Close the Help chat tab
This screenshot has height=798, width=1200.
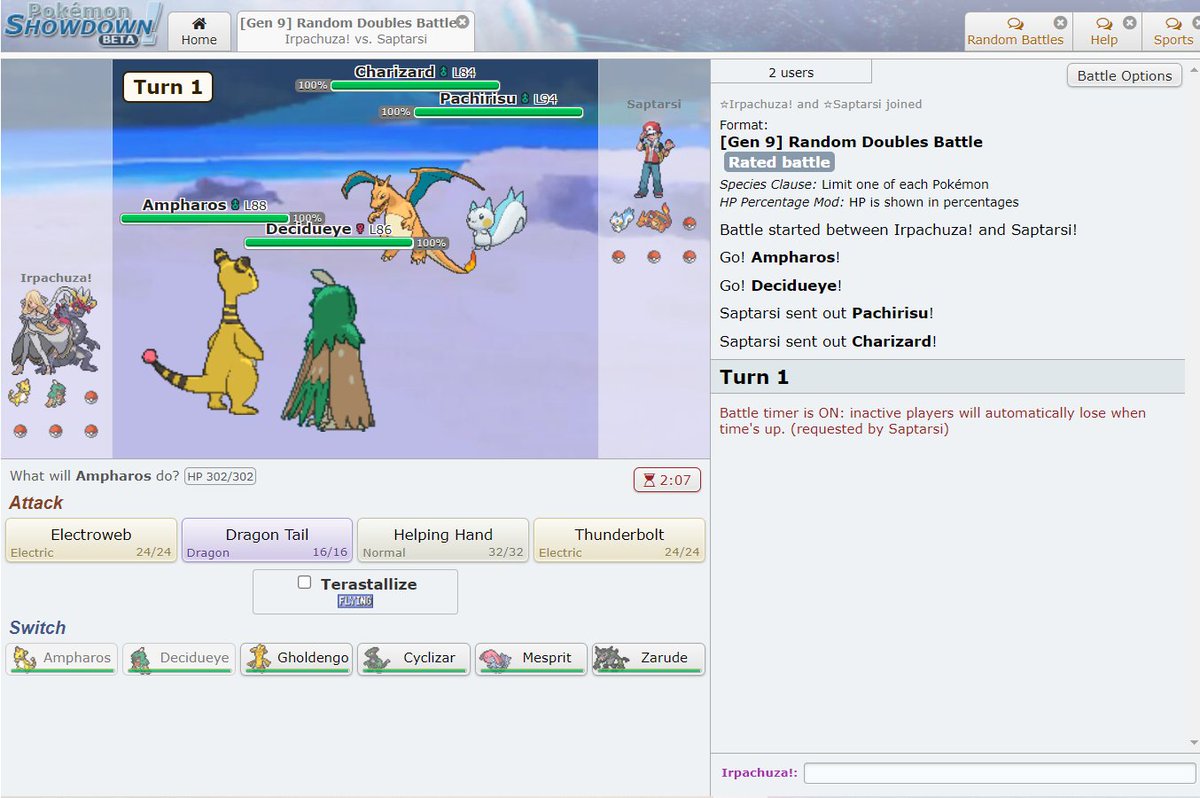pos(1129,22)
